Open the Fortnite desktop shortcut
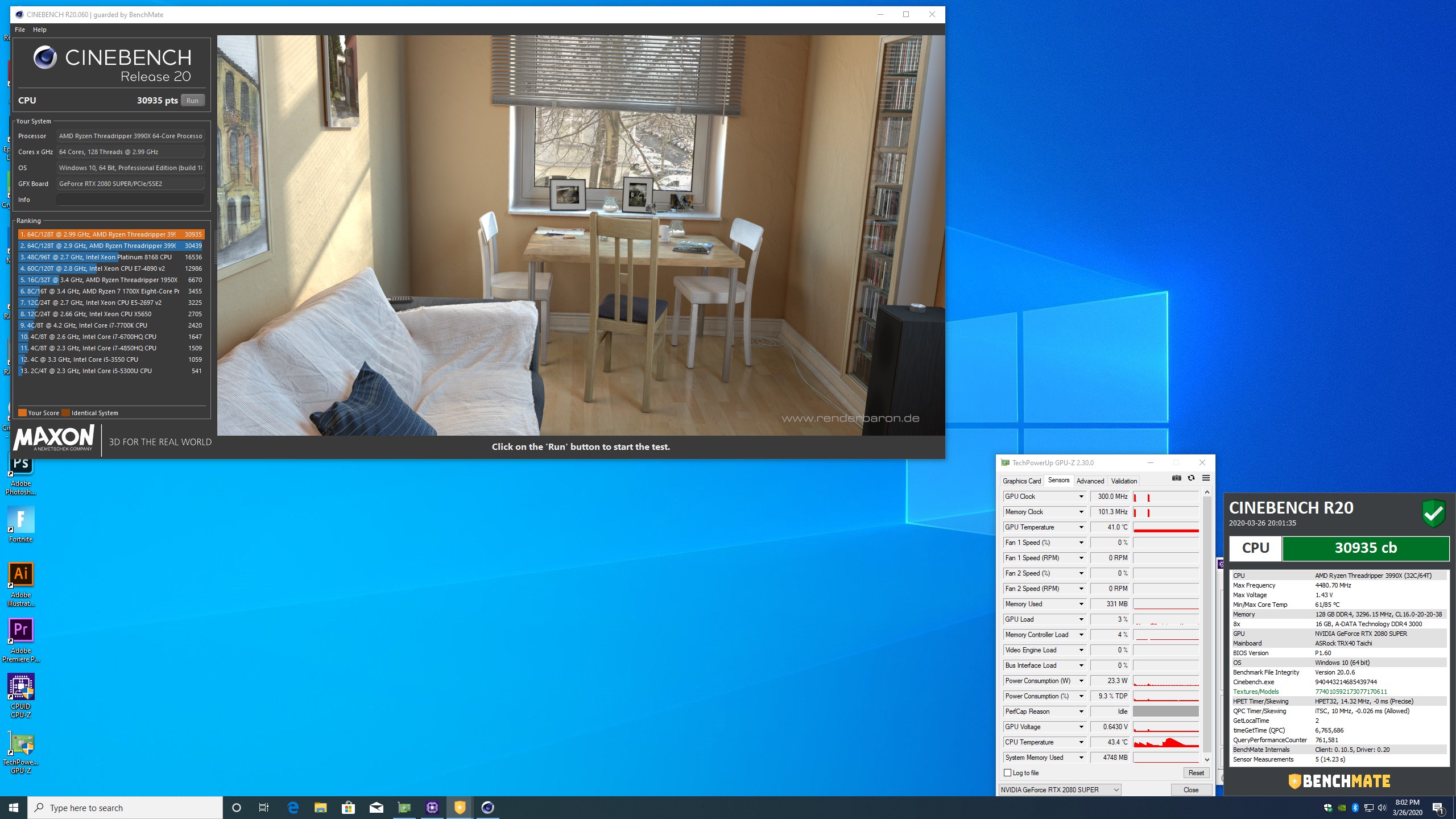The height and width of the screenshot is (819, 1456). point(21,524)
